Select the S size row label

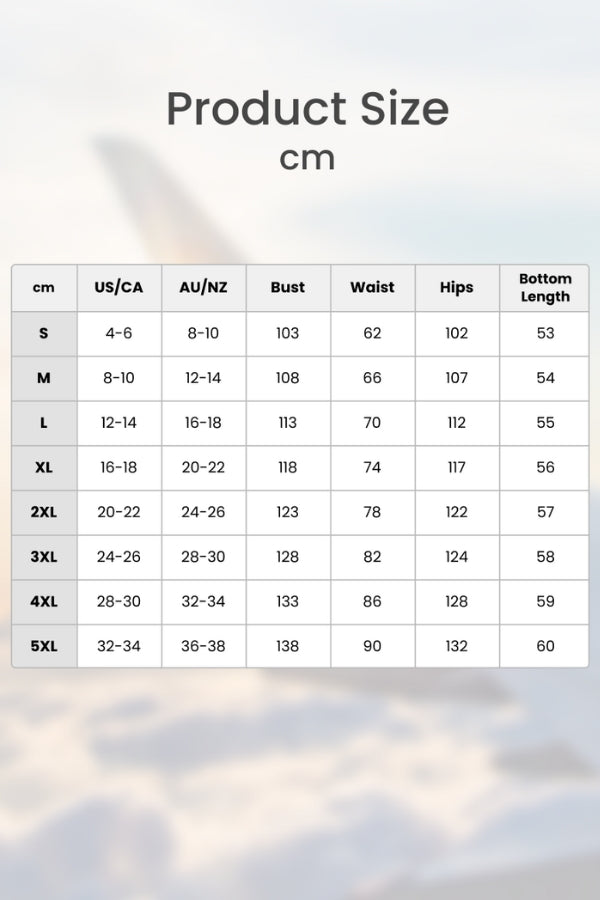click(44, 333)
